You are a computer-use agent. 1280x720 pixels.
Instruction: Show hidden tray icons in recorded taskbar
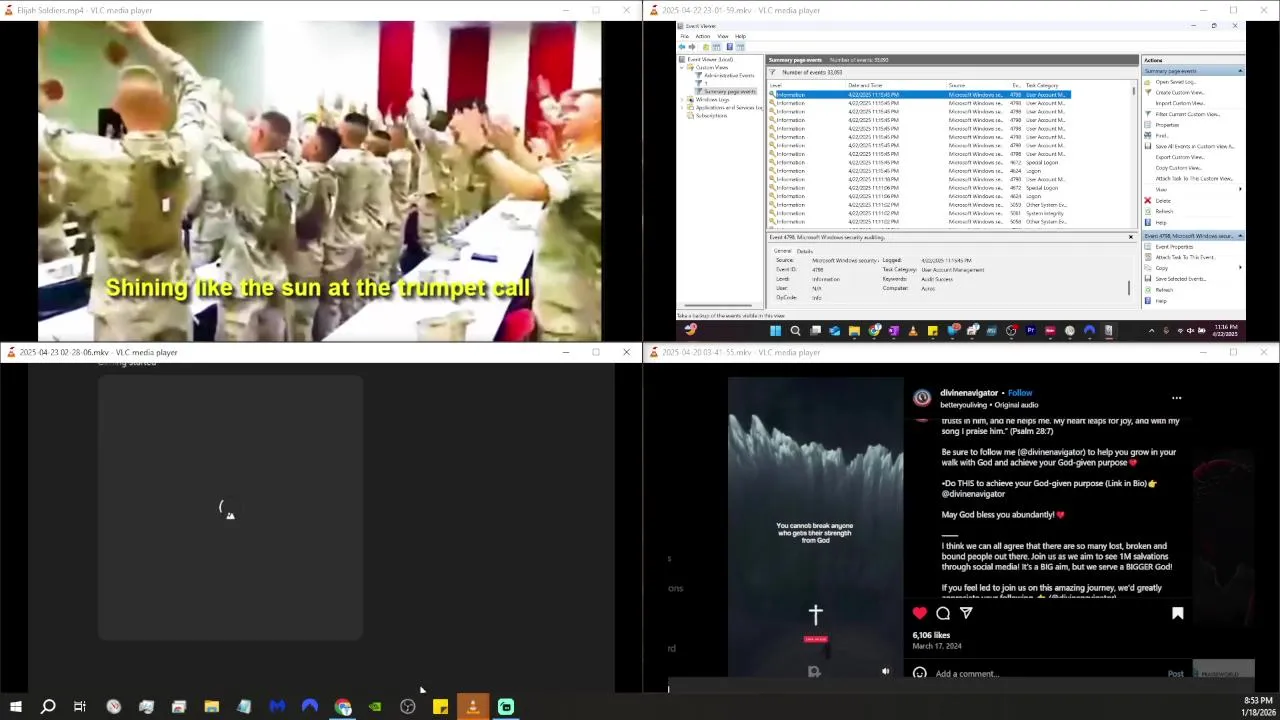click(1151, 330)
